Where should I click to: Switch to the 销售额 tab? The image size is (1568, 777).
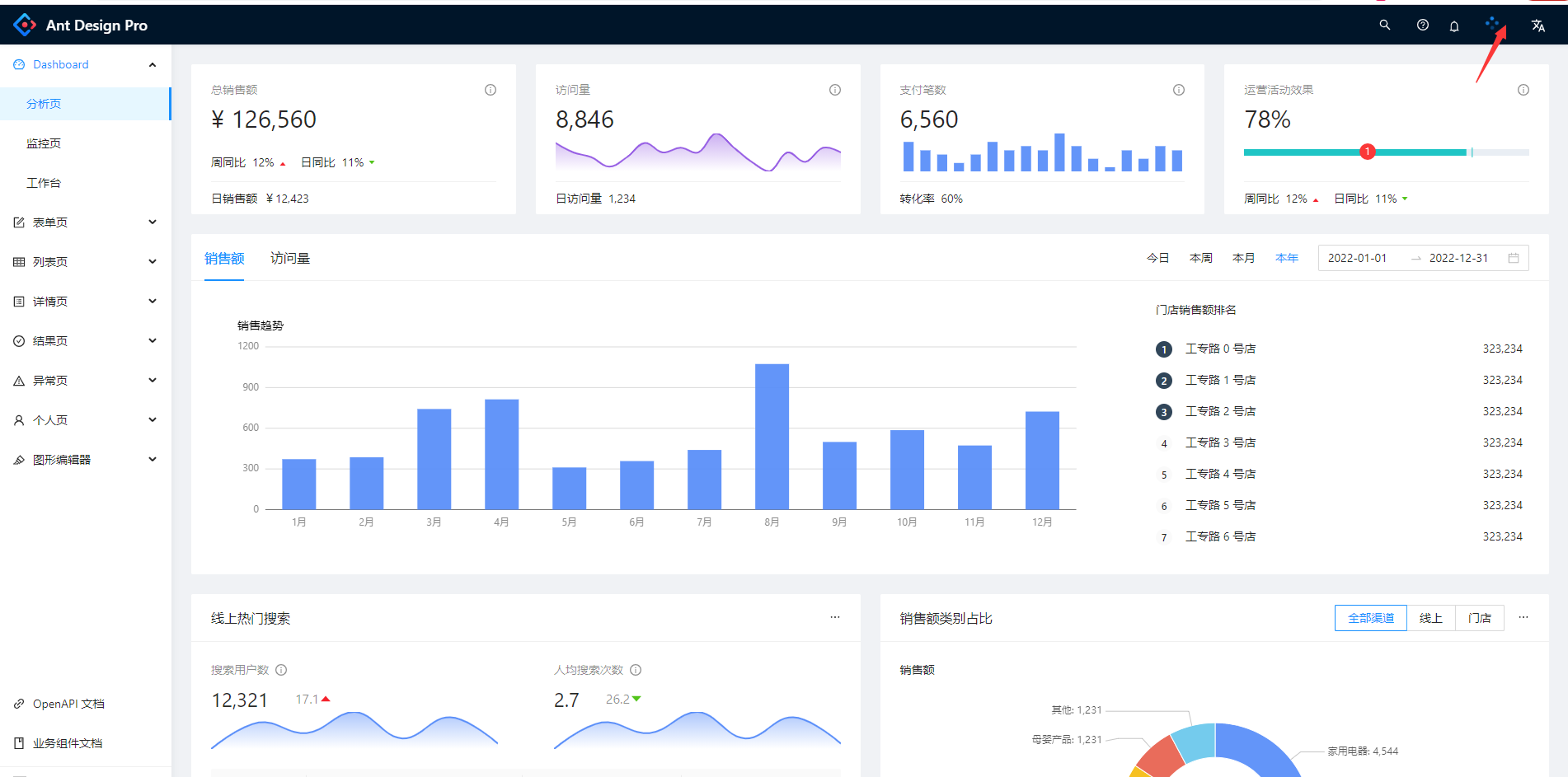point(224,259)
